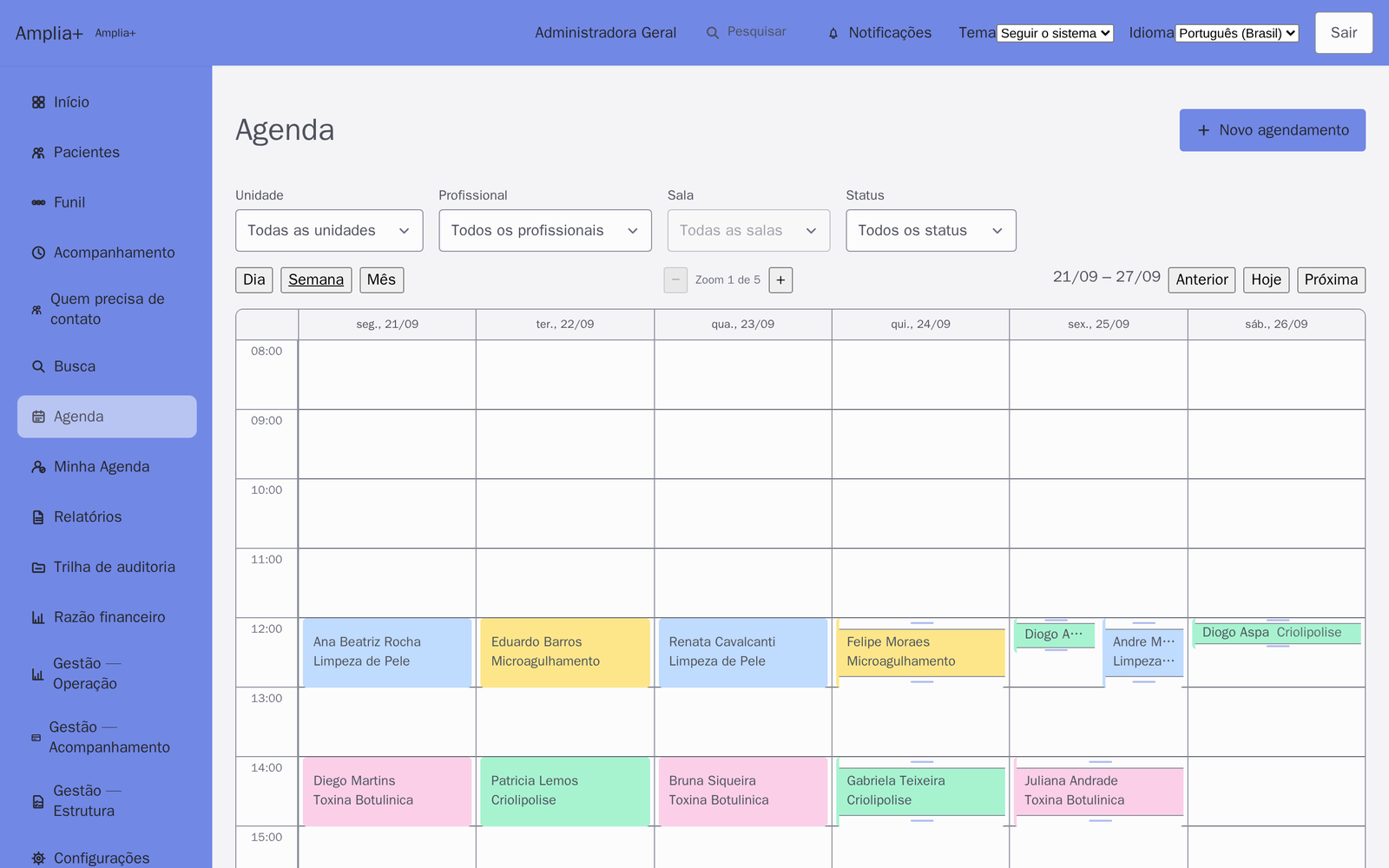This screenshot has width=1389, height=868.
Task: Click the Gestão — Estrutura icon
Action: click(38, 801)
